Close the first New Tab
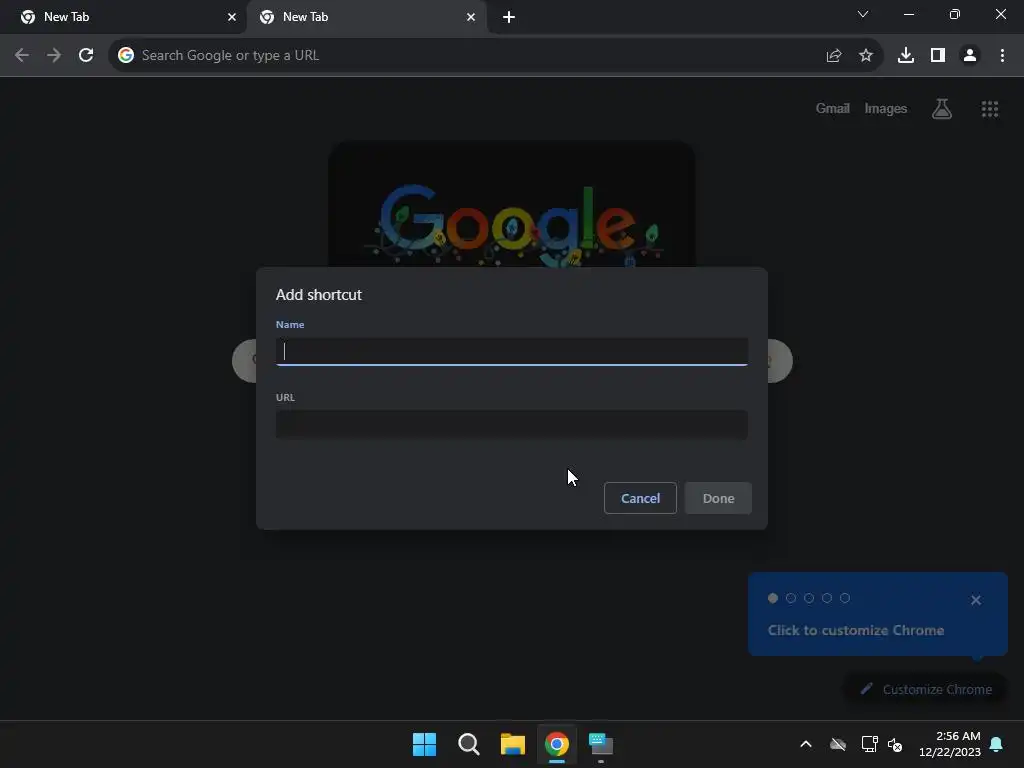 coord(232,17)
